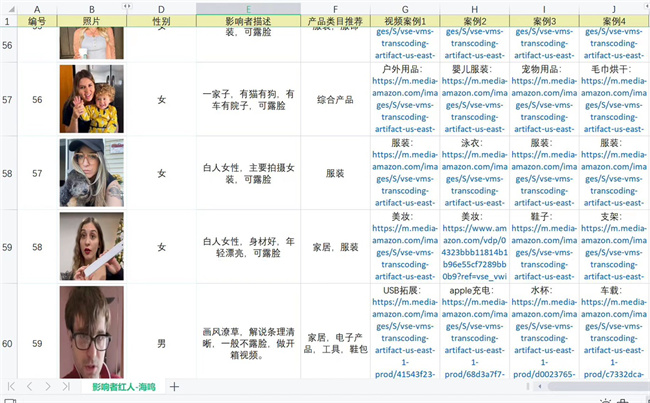This screenshot has width=650, height=403.
Task: Open the 泳衣 video link
Action: click(475, 179)
